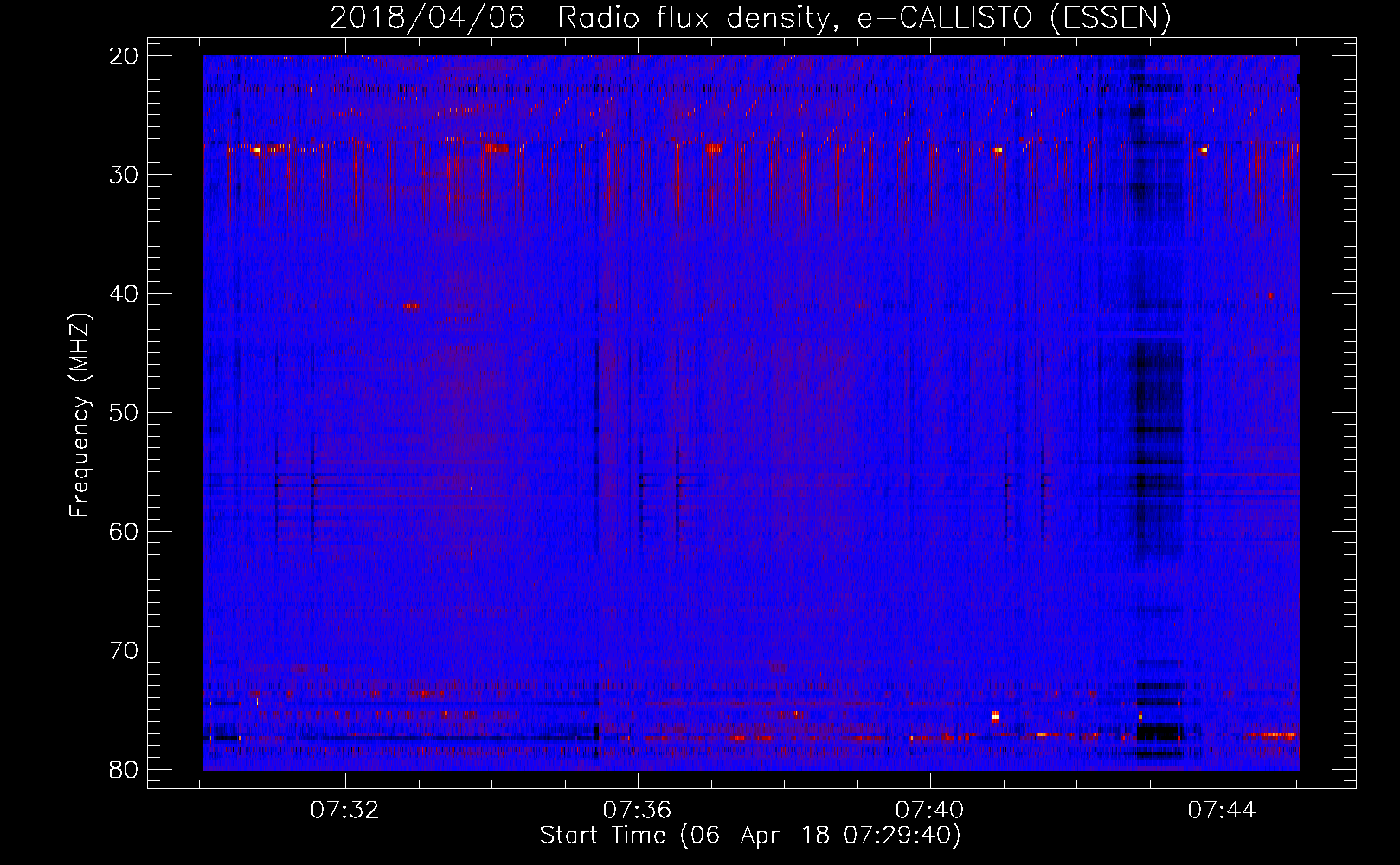Click the frequency tick label '40'

coord(124,294)
